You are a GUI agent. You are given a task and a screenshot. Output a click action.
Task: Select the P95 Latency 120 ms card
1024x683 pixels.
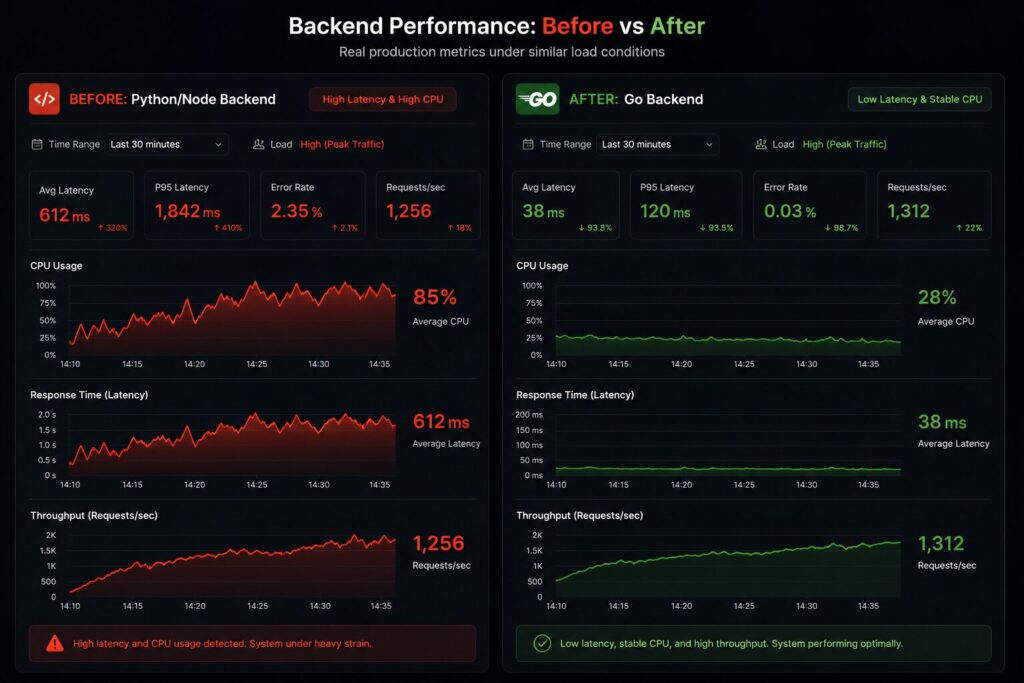tap(686, 205)
